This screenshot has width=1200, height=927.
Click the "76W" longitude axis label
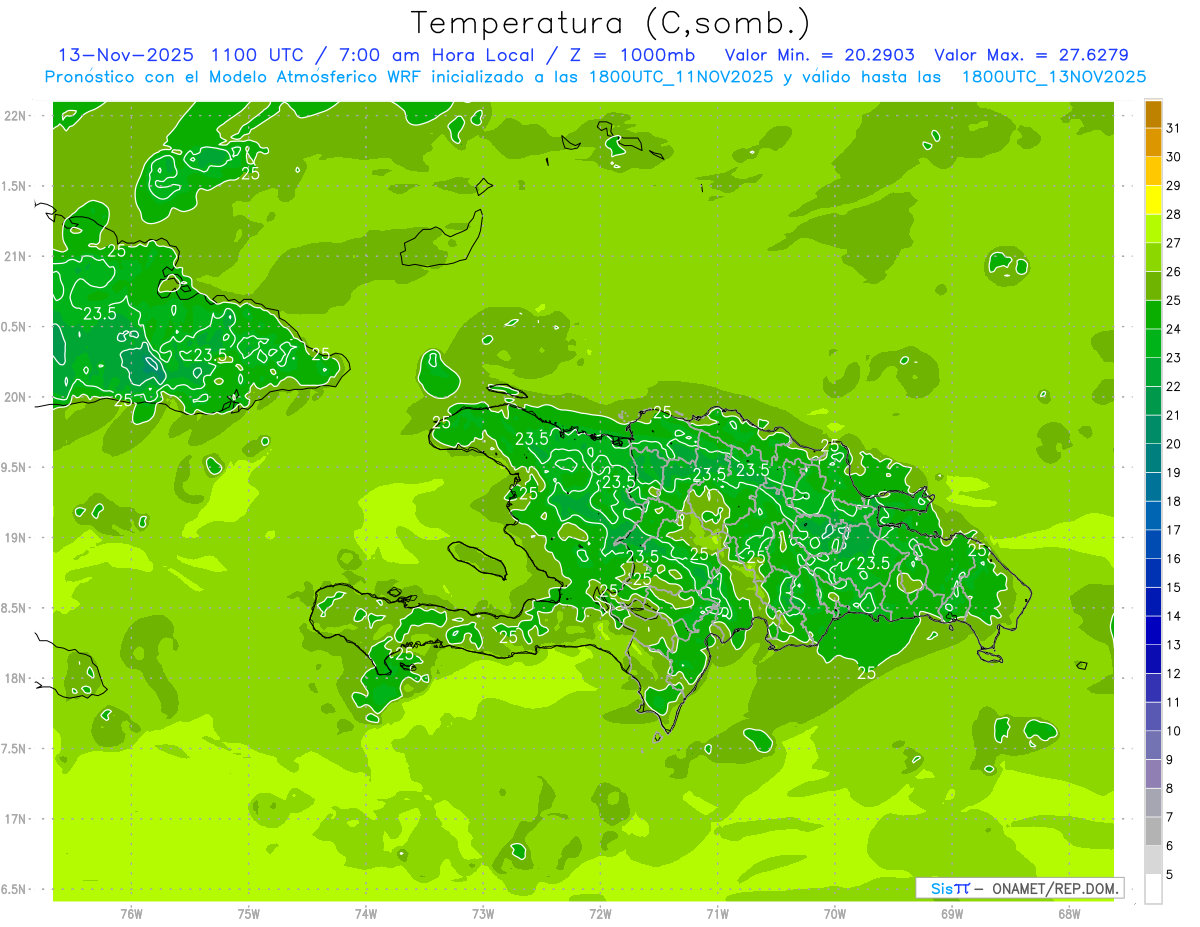pyautogui.click(x=131, y=913)
